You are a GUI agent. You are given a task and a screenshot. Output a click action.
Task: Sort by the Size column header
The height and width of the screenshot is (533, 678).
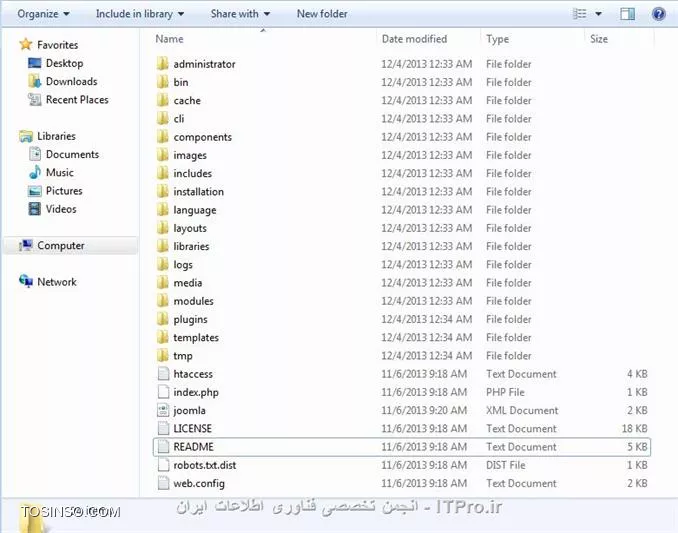599,39
